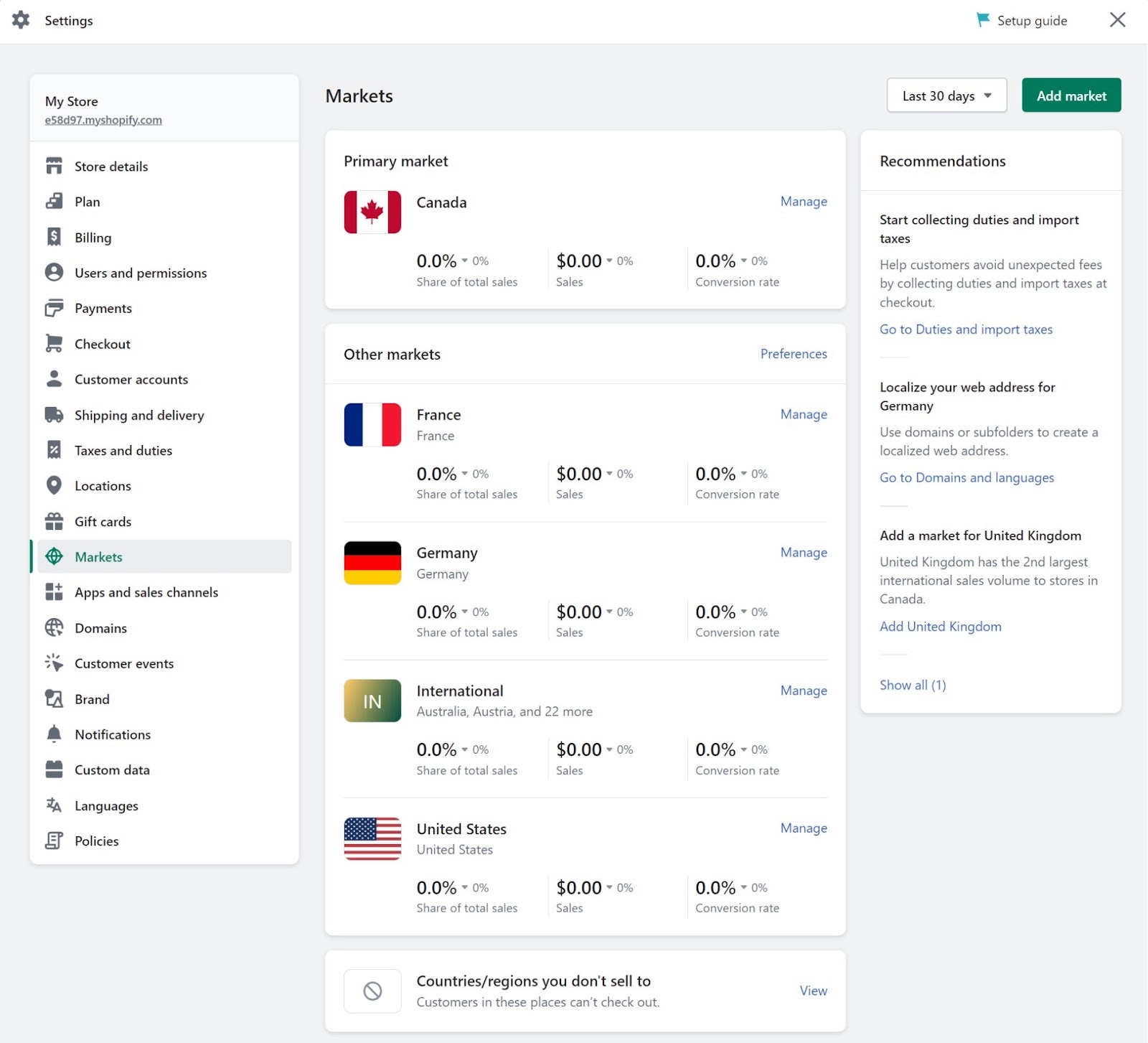The width and height of the screenshot is (1148, 1043).
Task: Select the Gift cards icon
Action: [x=55, y=521]
